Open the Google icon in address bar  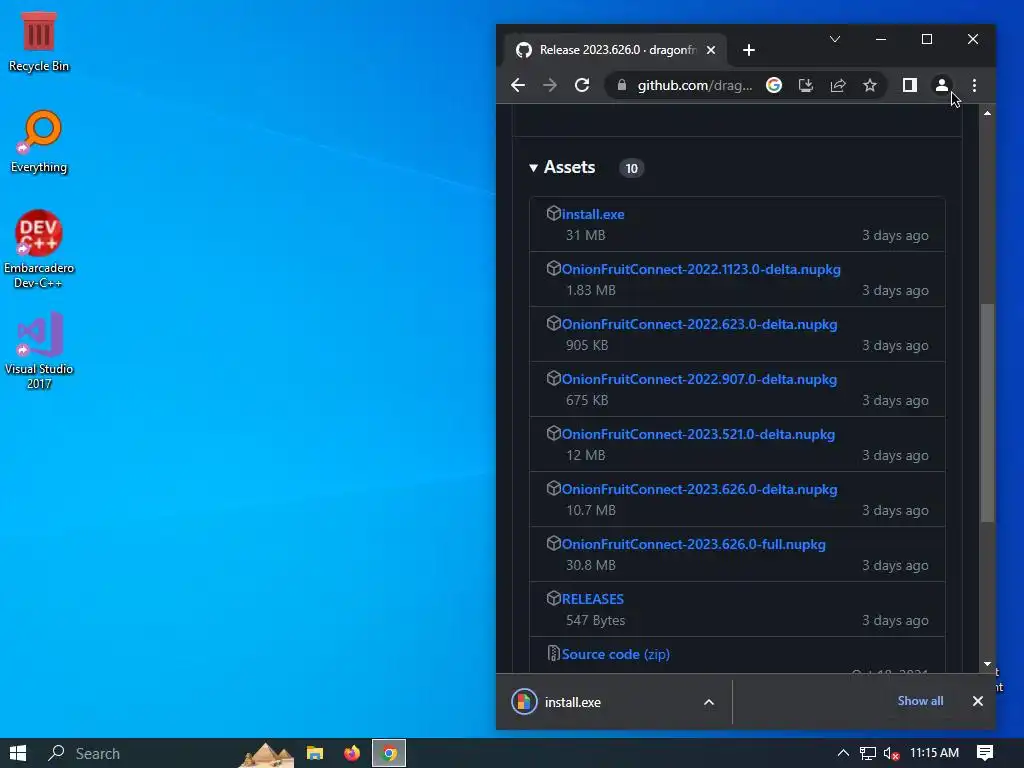pos(774,86)
